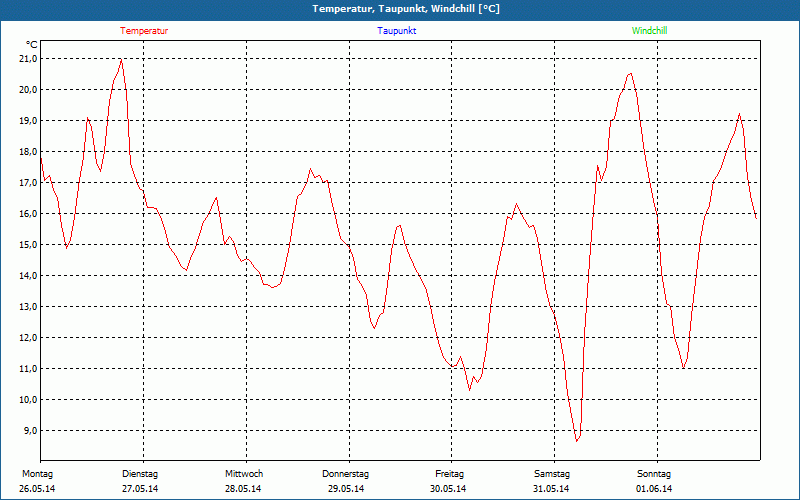Click the 28.05.14 date label
This screenshot has height=500, width=800.
[x=243, y=489]
